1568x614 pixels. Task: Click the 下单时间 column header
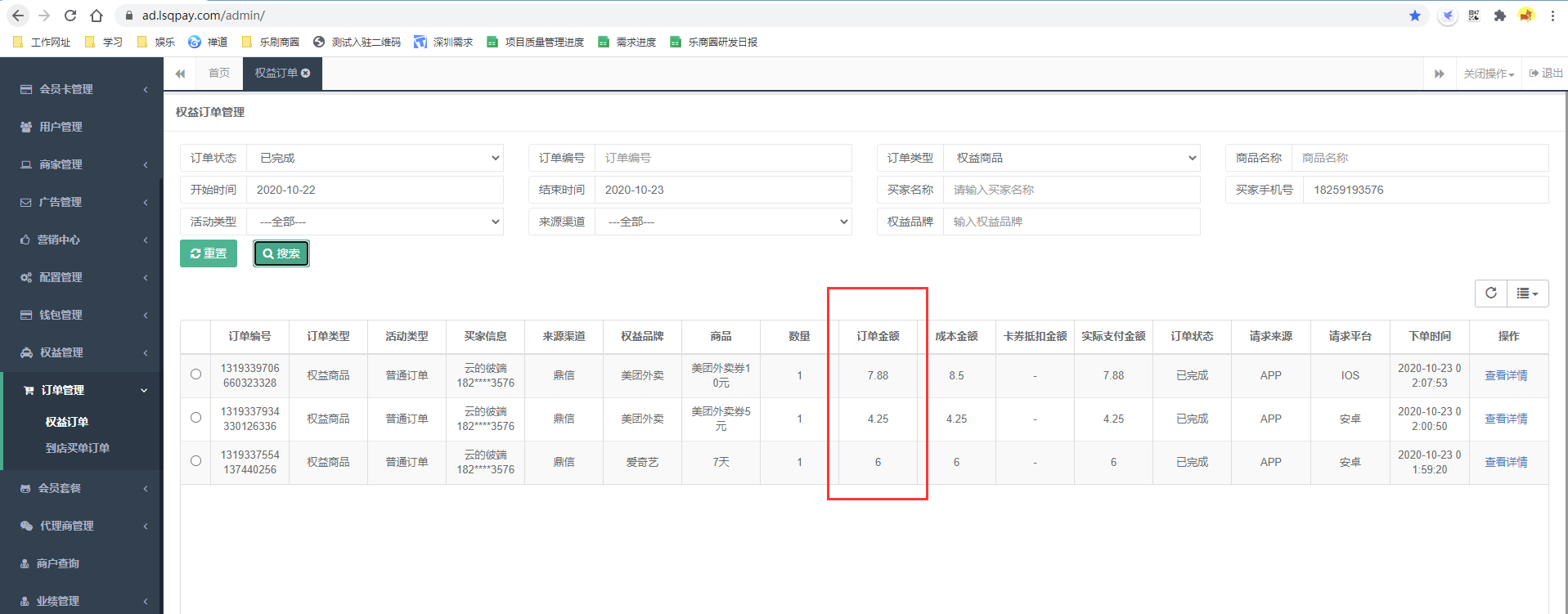click(x=1430, y=336)
